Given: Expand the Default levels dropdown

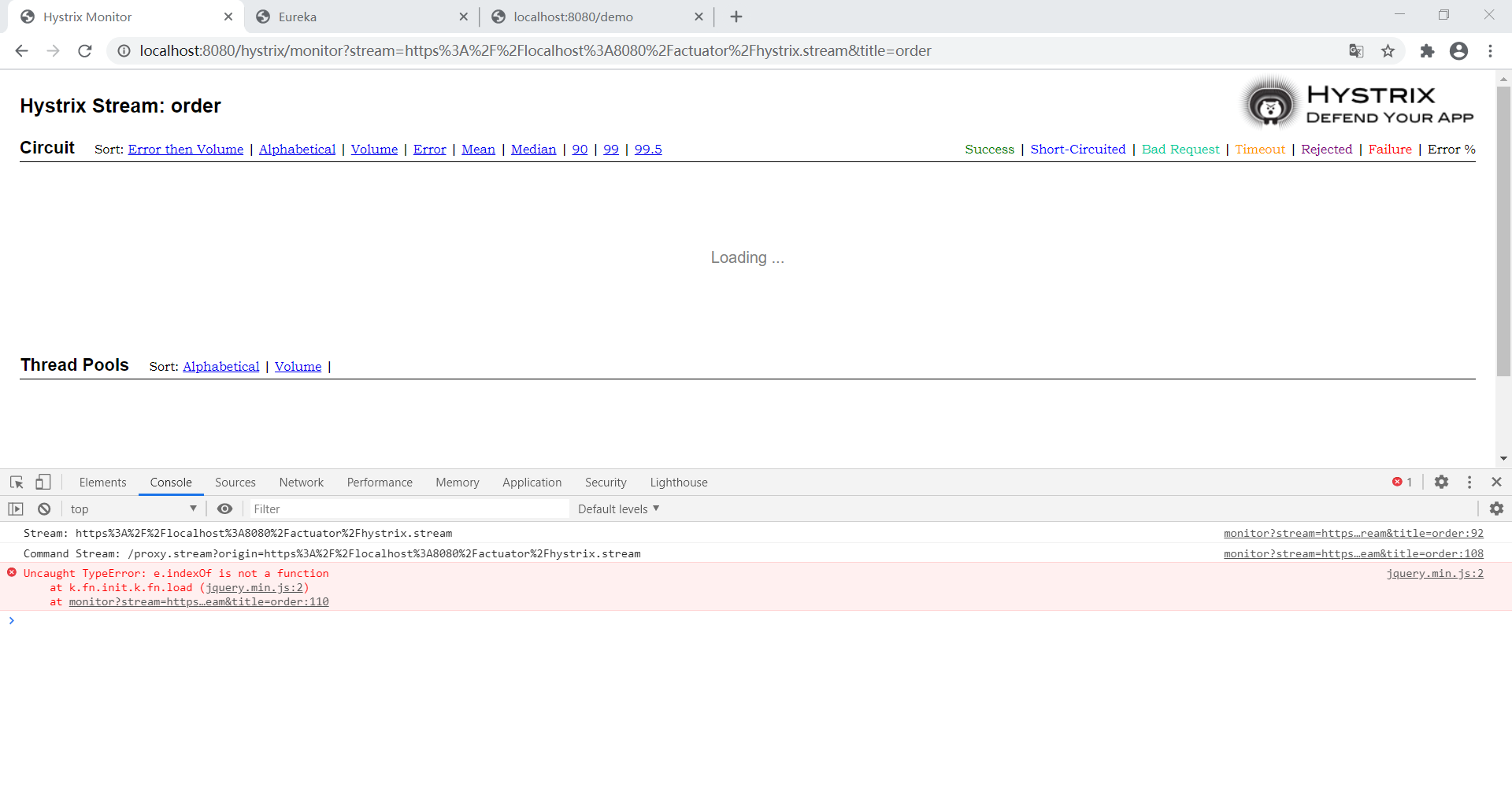Looking at the screenshot, I should tap(618, 509).
